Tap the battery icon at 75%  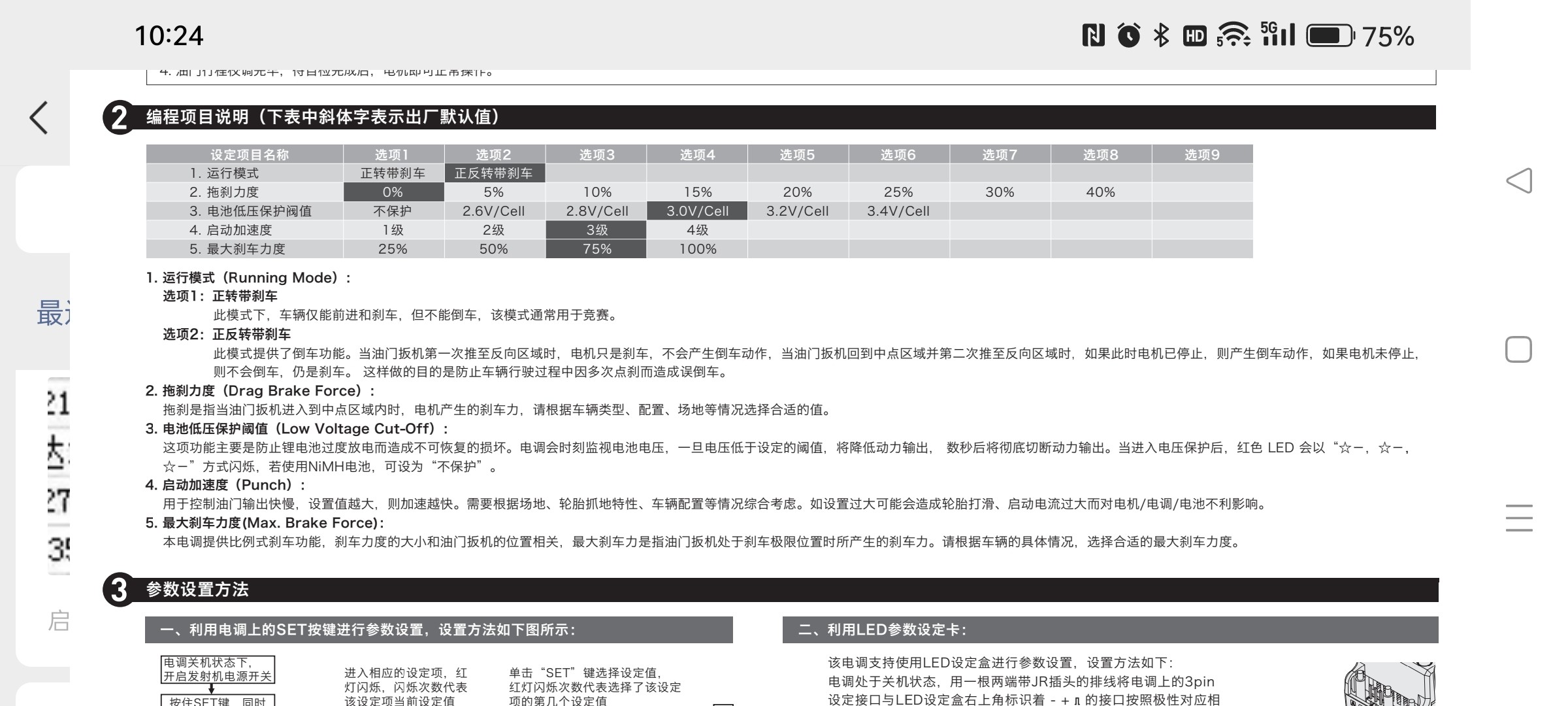[x=1330, y=35]
